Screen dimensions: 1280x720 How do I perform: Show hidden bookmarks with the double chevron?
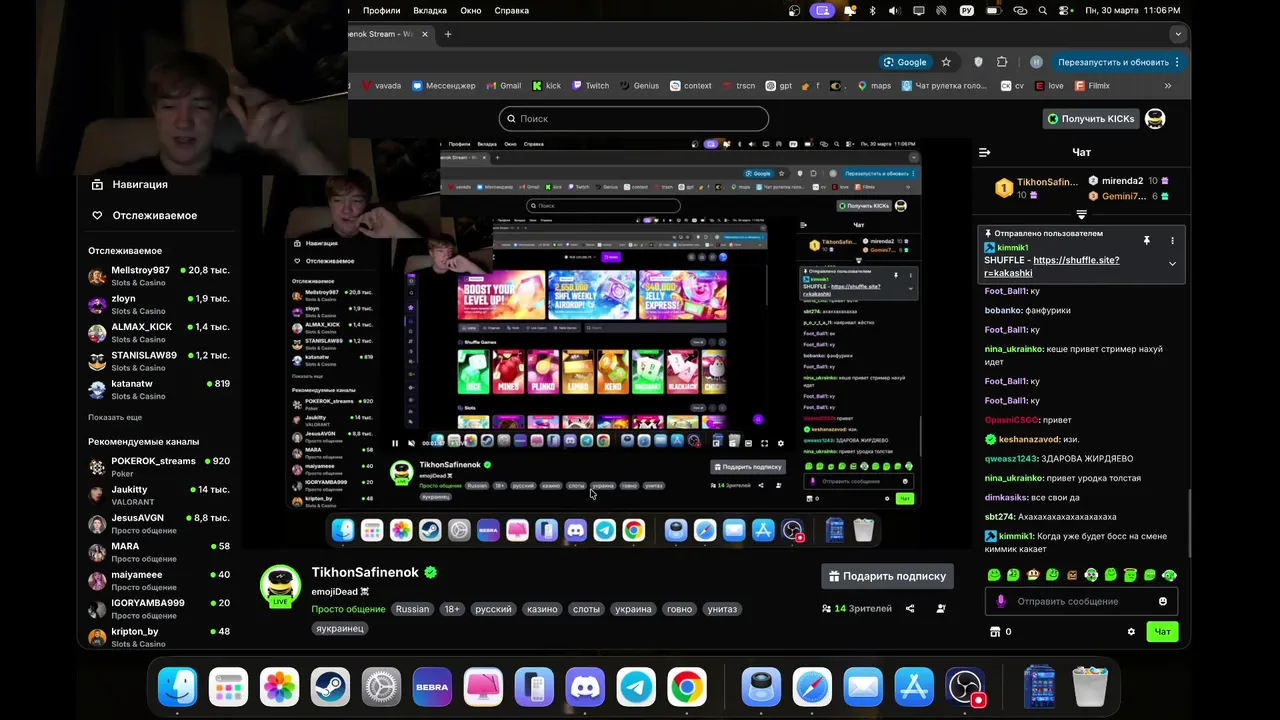coord(1167,86)
